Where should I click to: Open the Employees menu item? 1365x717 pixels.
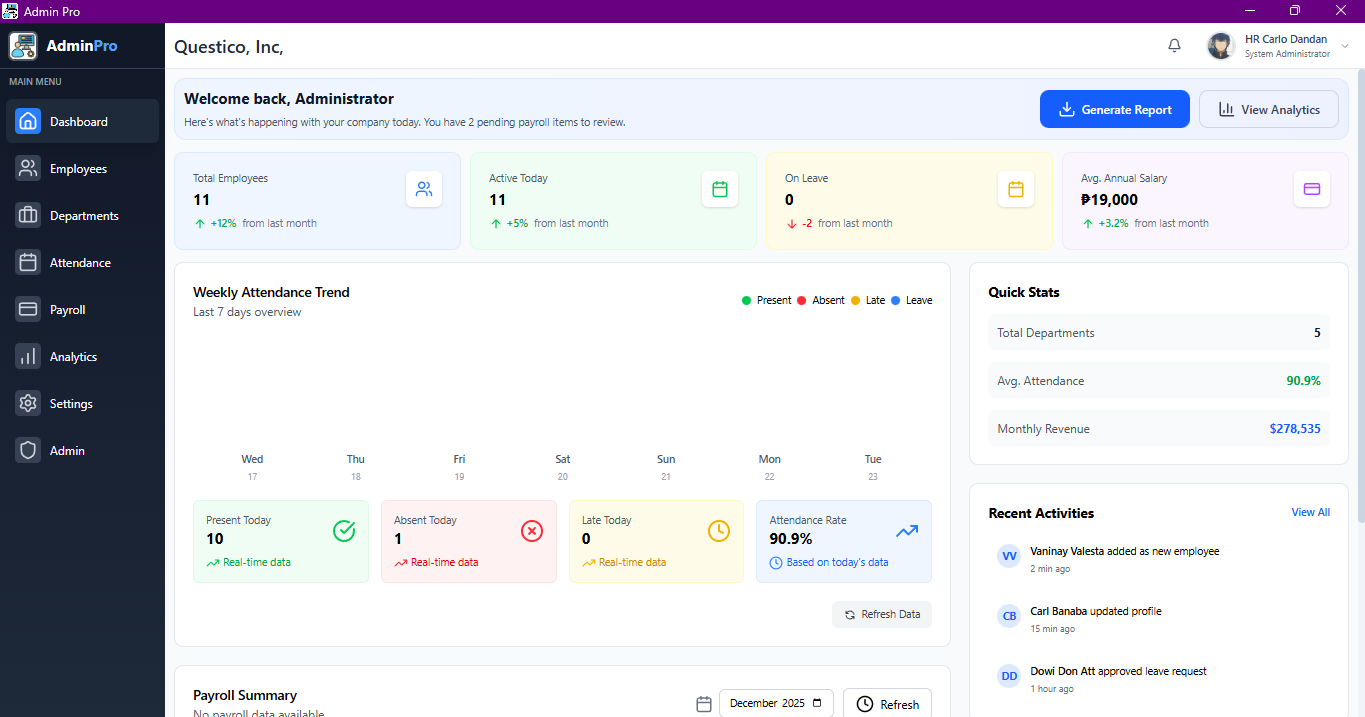coord(82,168)
